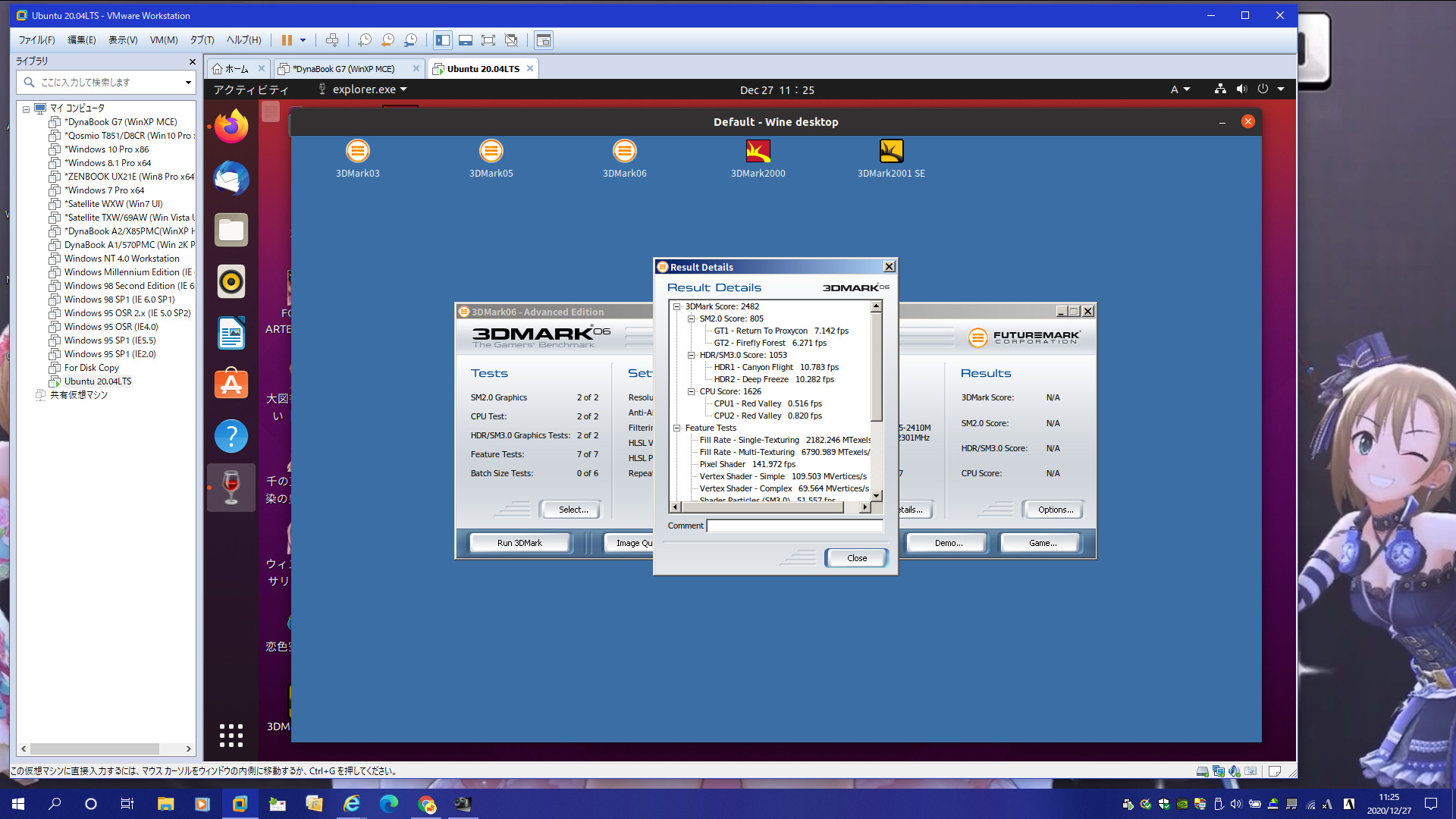Open the GNOME system menu arrow
Screen dimensions: 1456x819
(x=1281, y=89)
